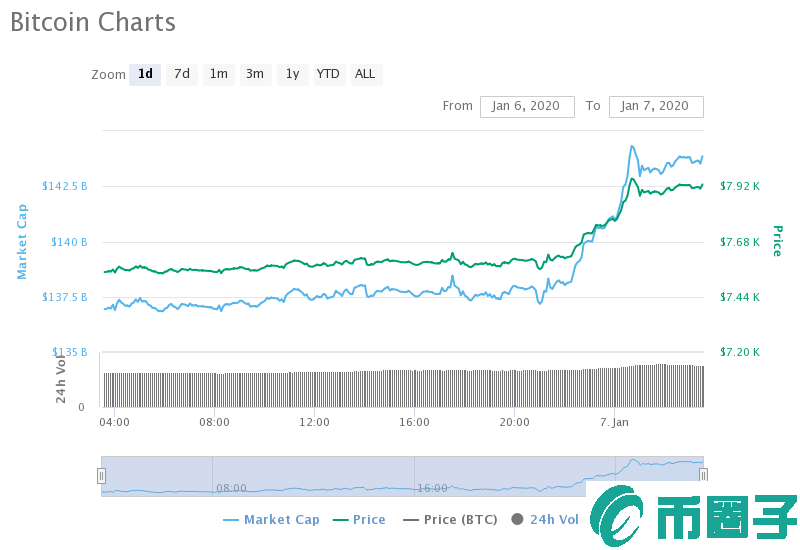Grab the left navigator range handle
The height and width of the screenshot is (550, 800).
(x=102, y=476)
